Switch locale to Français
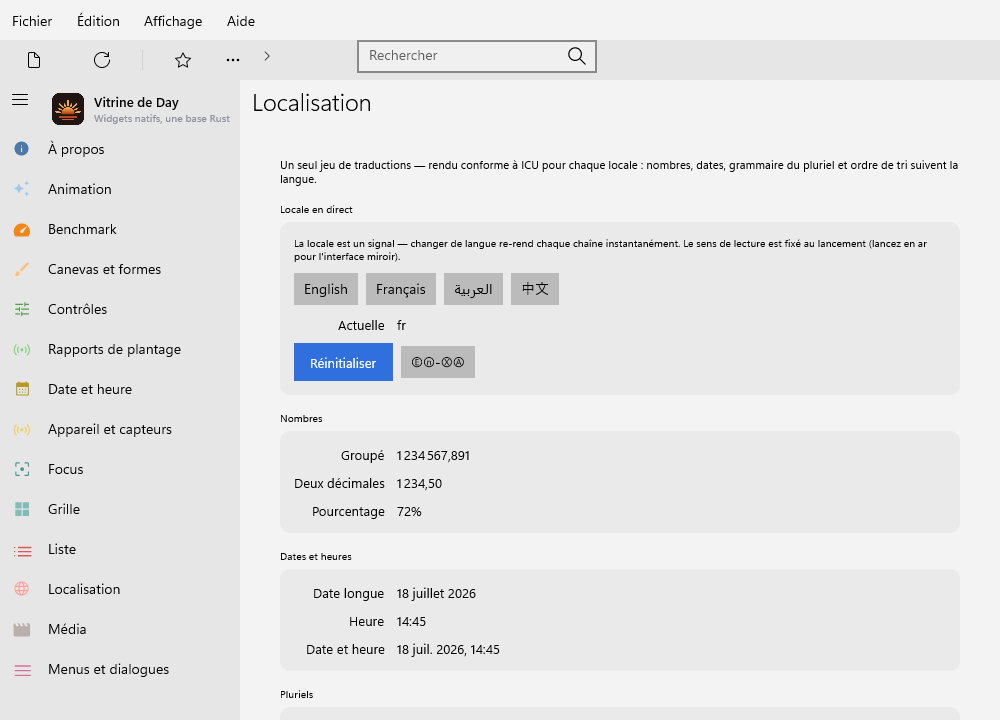 (x=401, y=289)
